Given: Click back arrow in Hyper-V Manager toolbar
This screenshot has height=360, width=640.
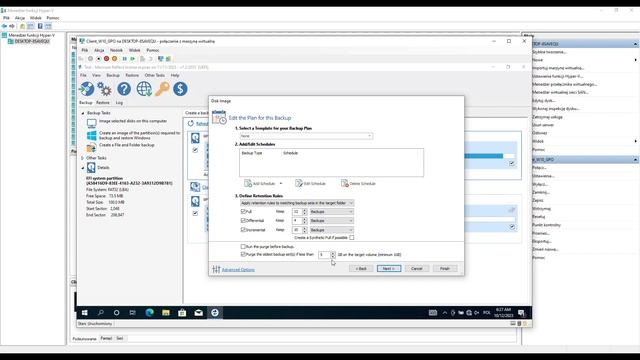Looking at the screenshot, I should [x=4, y=26].
